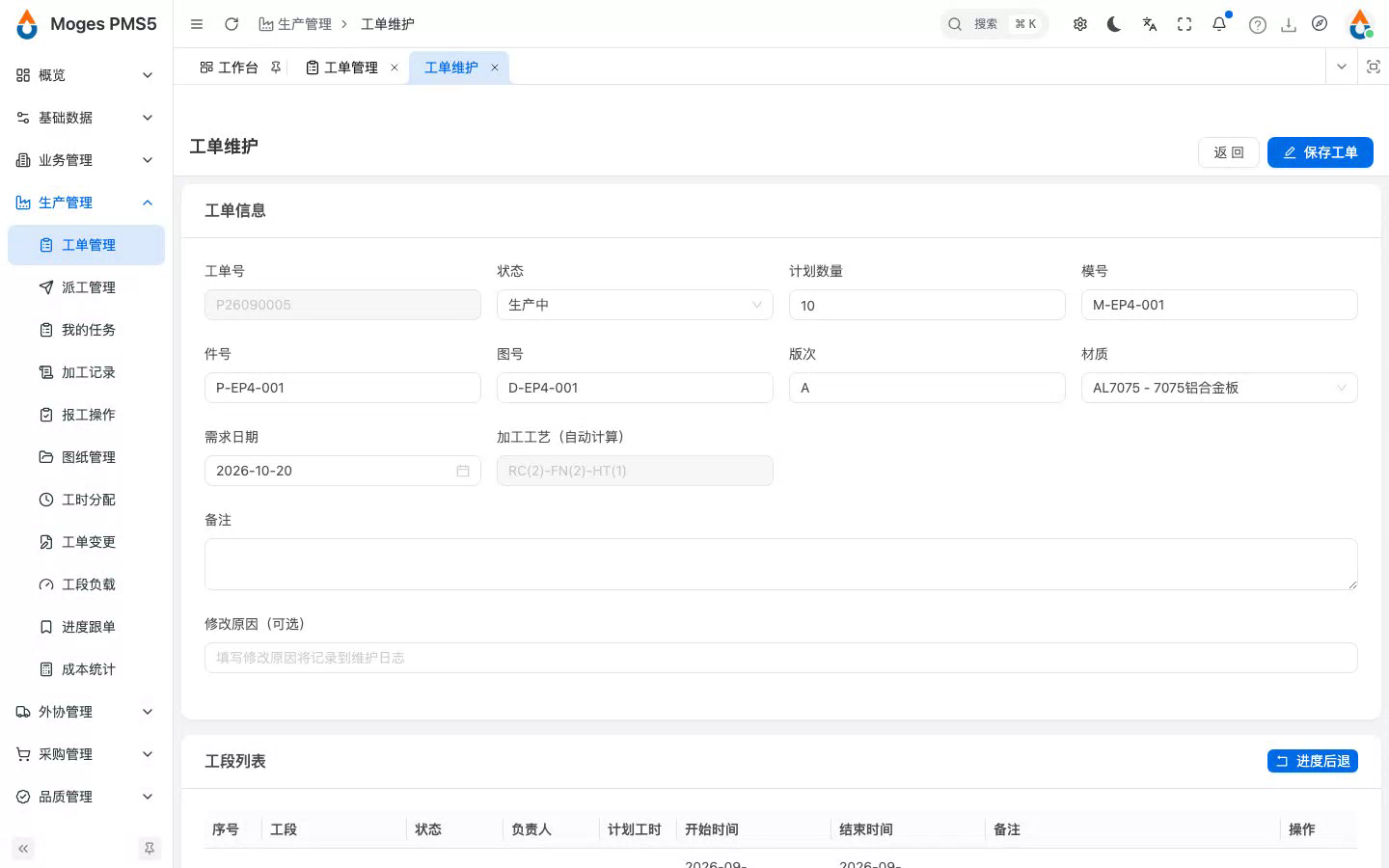Open the notifications bell
The image size is (1389, 868).
click(x=1219, y=24)
